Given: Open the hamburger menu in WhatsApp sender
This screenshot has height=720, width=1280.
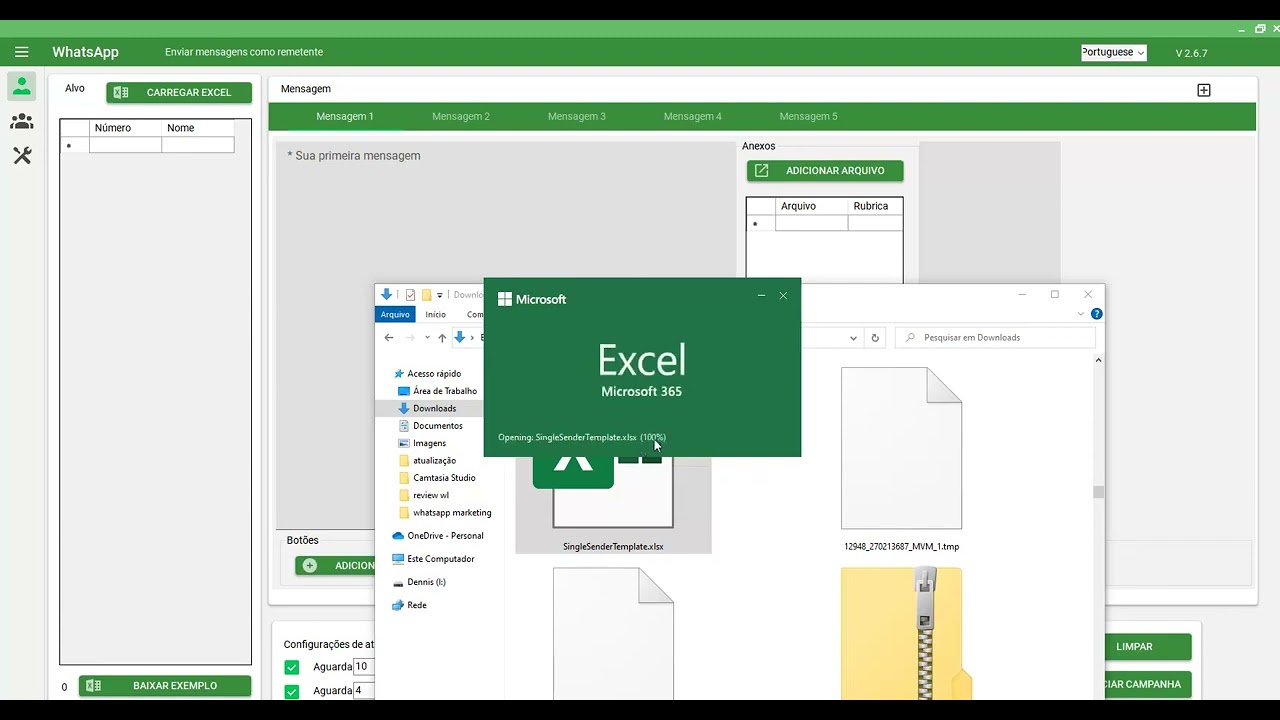Looking at the screenshot, I should (x=22, y=52).
